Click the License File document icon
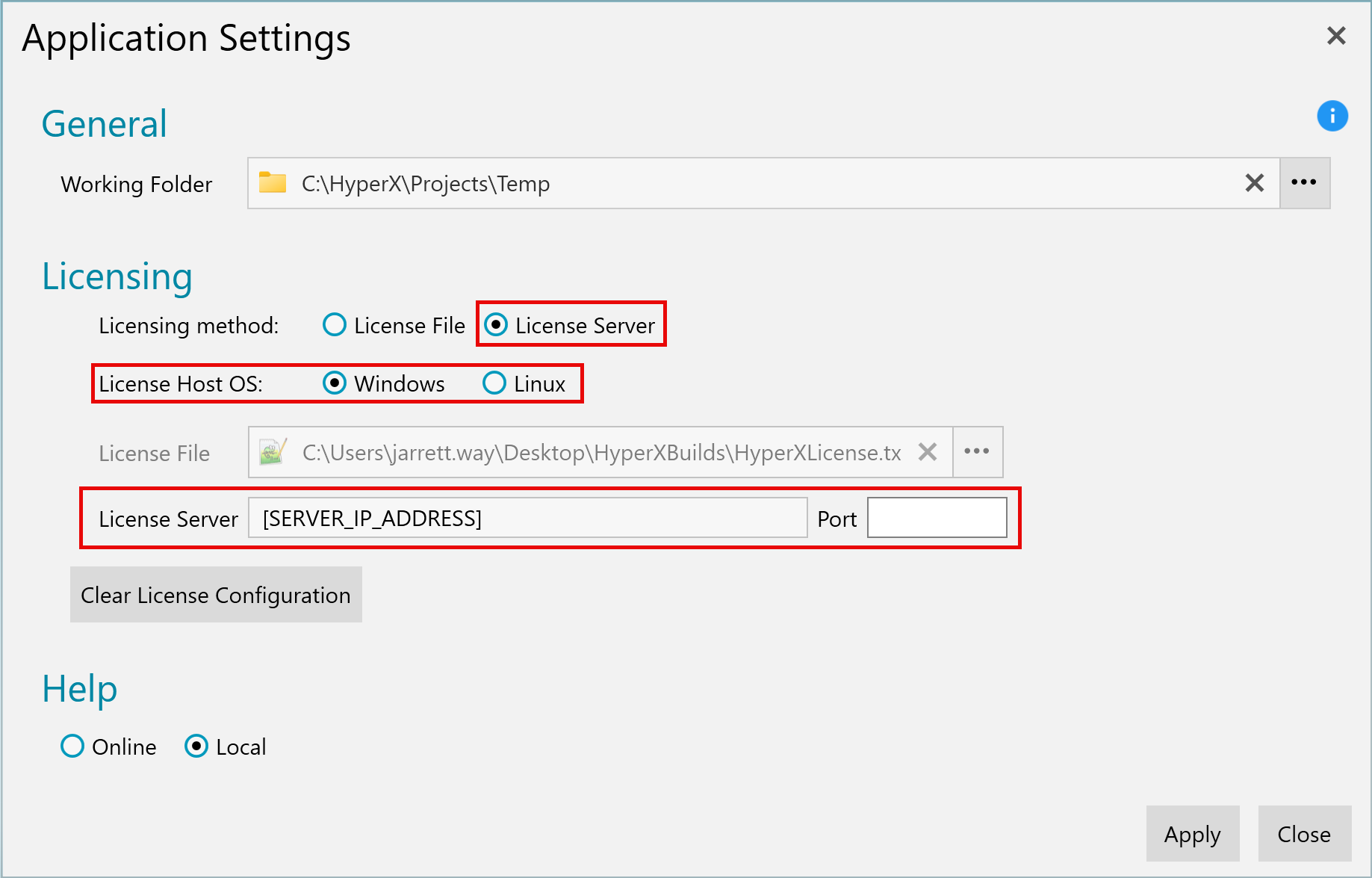The width and height of the screenshot is (1372, 878). pos(273,451)
